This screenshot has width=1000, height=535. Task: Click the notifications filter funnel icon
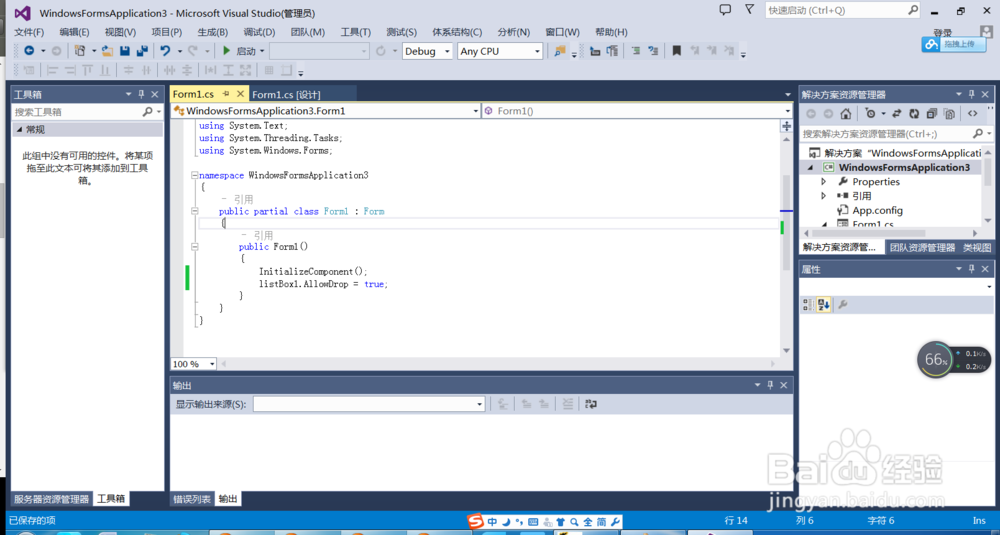[749, 9]
